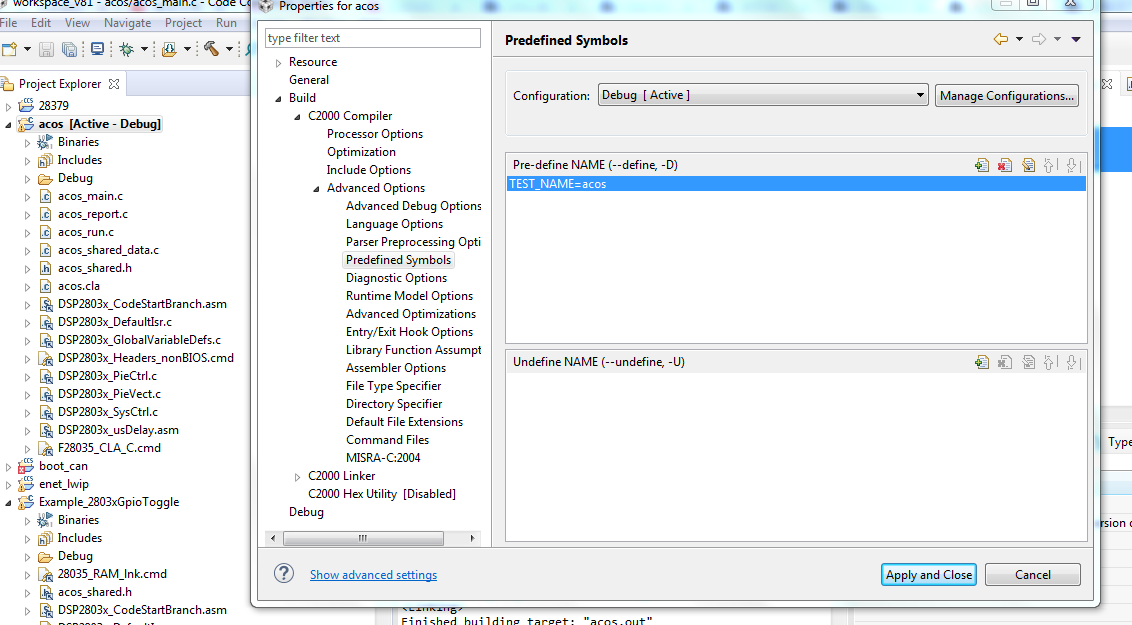
Task: Move Pre-define NAME entry down
Action: (x=1072, y=165)
